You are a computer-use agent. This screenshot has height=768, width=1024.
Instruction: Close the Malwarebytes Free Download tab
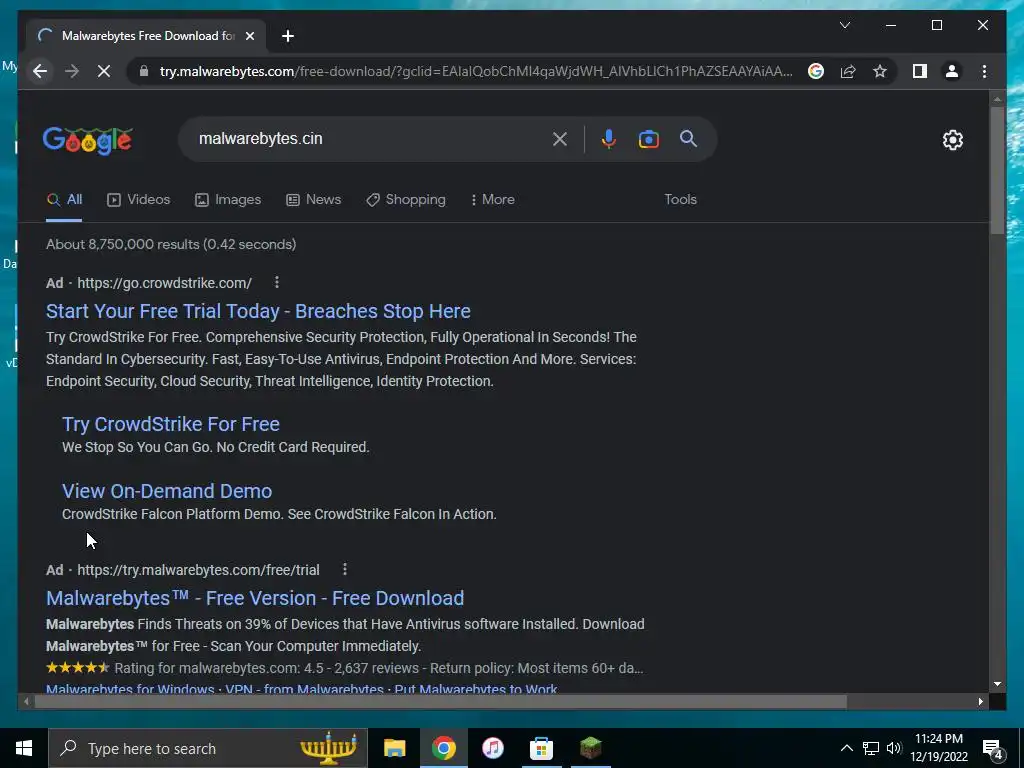pyautogui.click(x=249, y=36)
